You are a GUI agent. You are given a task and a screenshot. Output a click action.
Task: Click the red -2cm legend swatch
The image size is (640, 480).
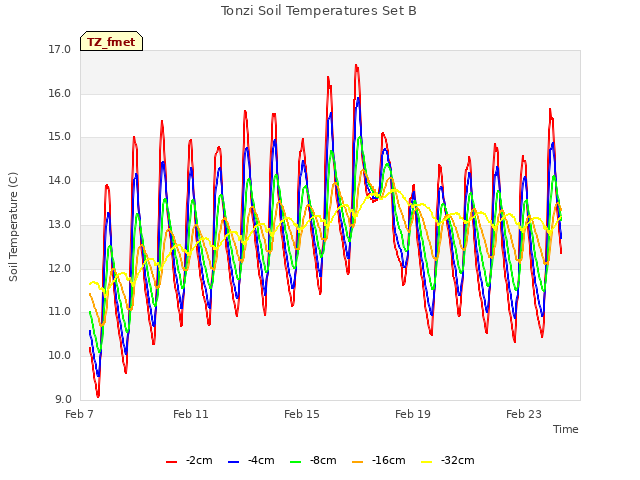click(x=171, y=462)
